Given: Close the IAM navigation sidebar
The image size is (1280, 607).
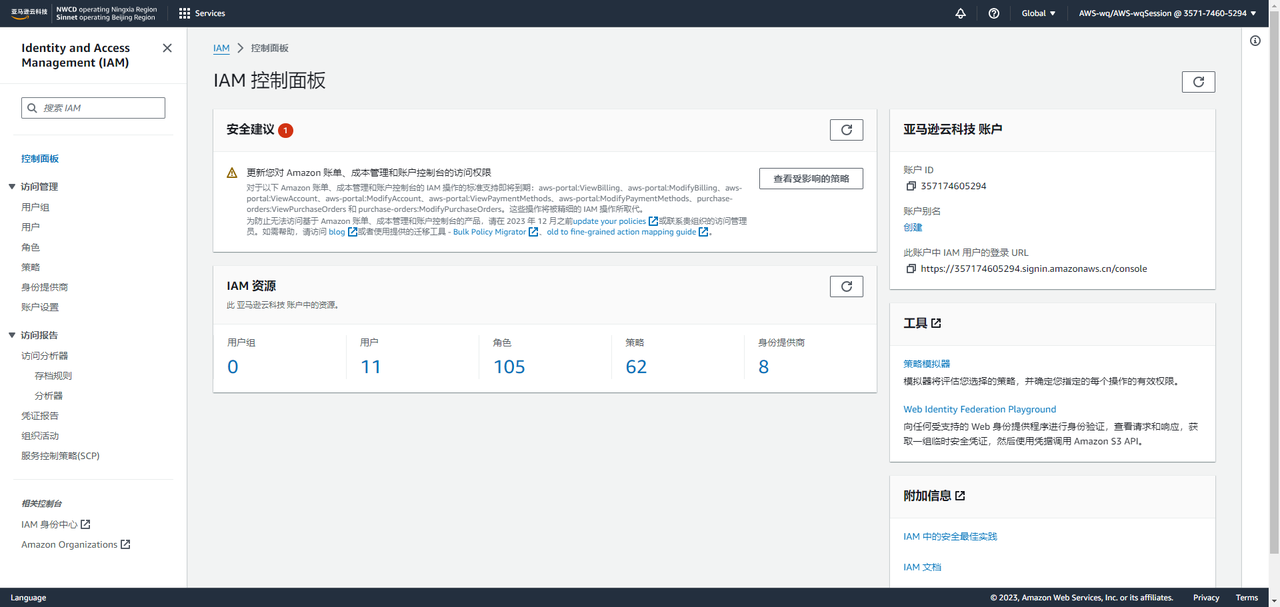Looking at the screenshot, I should coord(167,48).
